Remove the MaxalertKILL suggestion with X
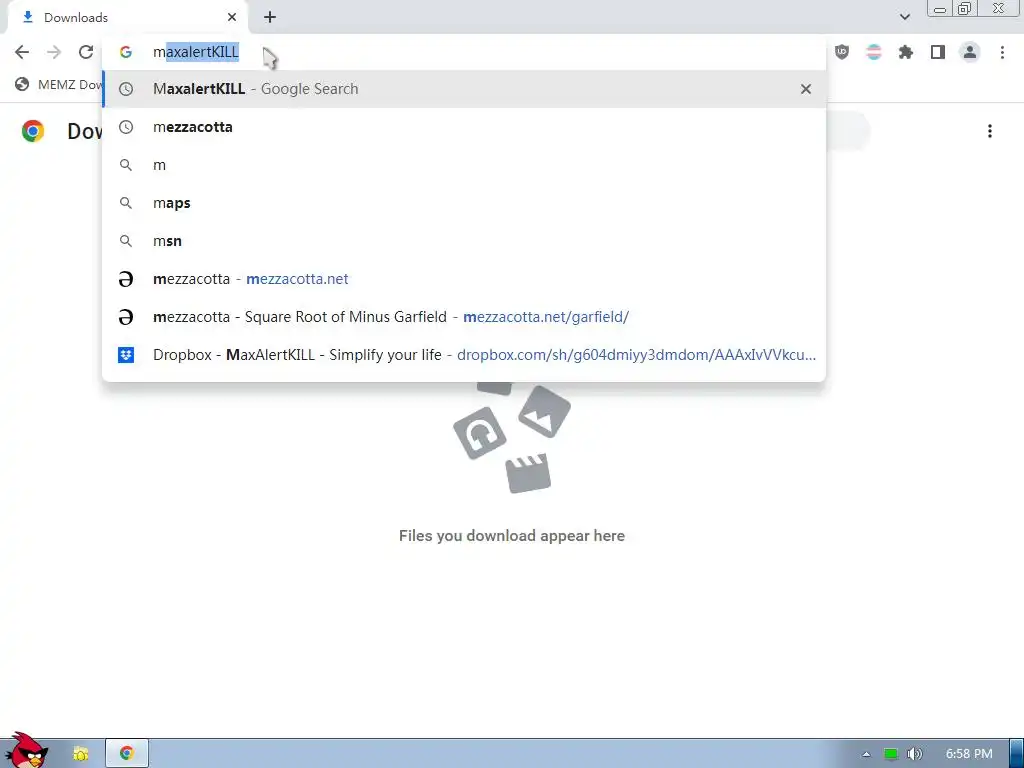1024x768 pixels. point(806,89)
